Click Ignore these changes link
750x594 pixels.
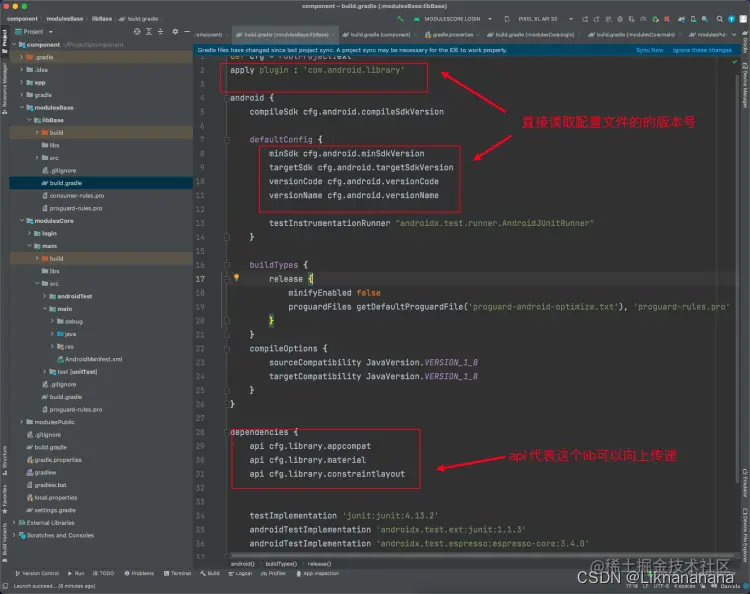[702, 50]
